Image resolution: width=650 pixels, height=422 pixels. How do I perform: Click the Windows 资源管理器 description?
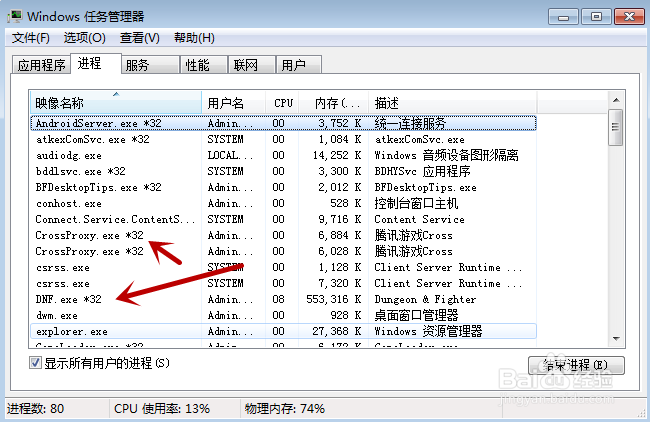(x=428, y=332)
